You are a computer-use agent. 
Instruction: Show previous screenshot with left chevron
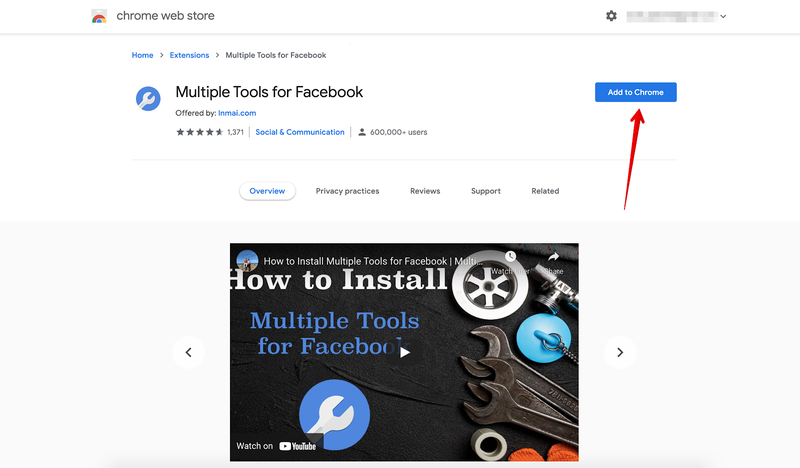tap(188, 352)
